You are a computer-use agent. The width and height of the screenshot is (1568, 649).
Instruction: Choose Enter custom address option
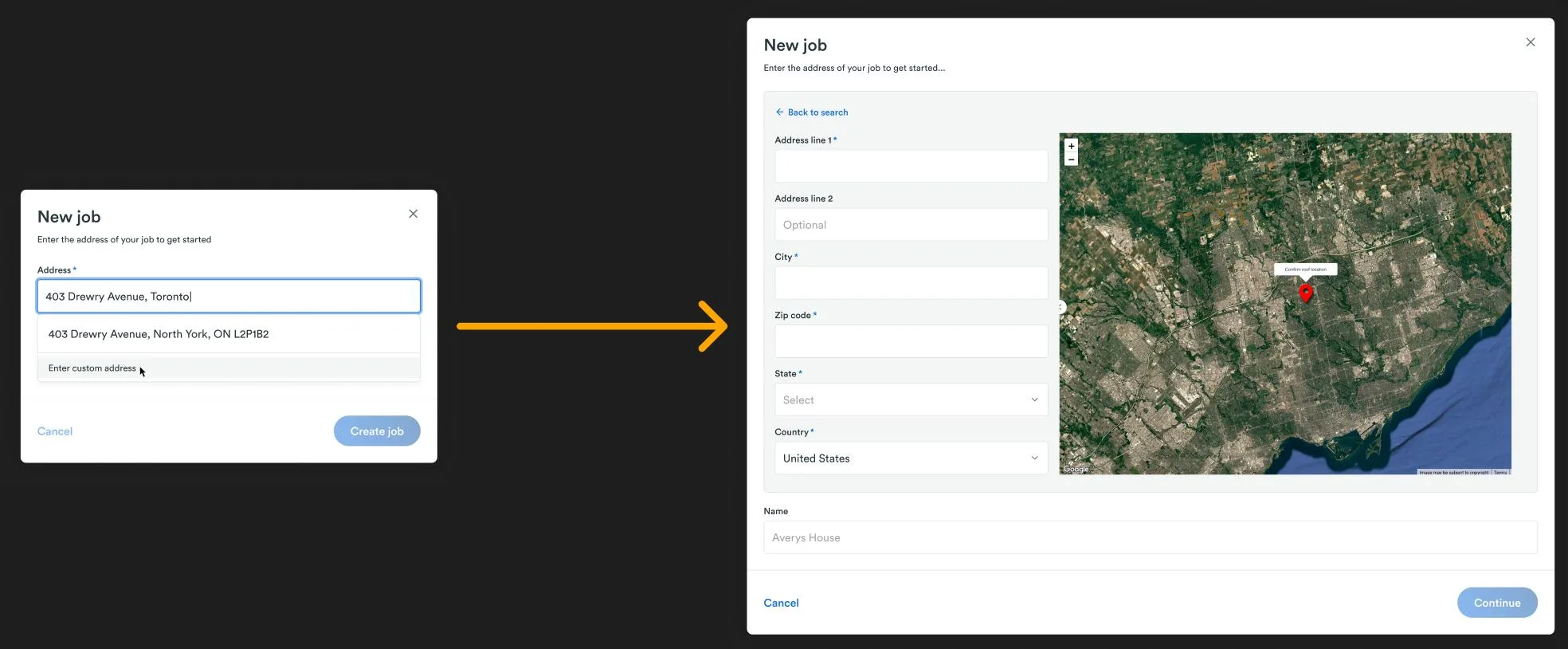[x=229, y=368]
